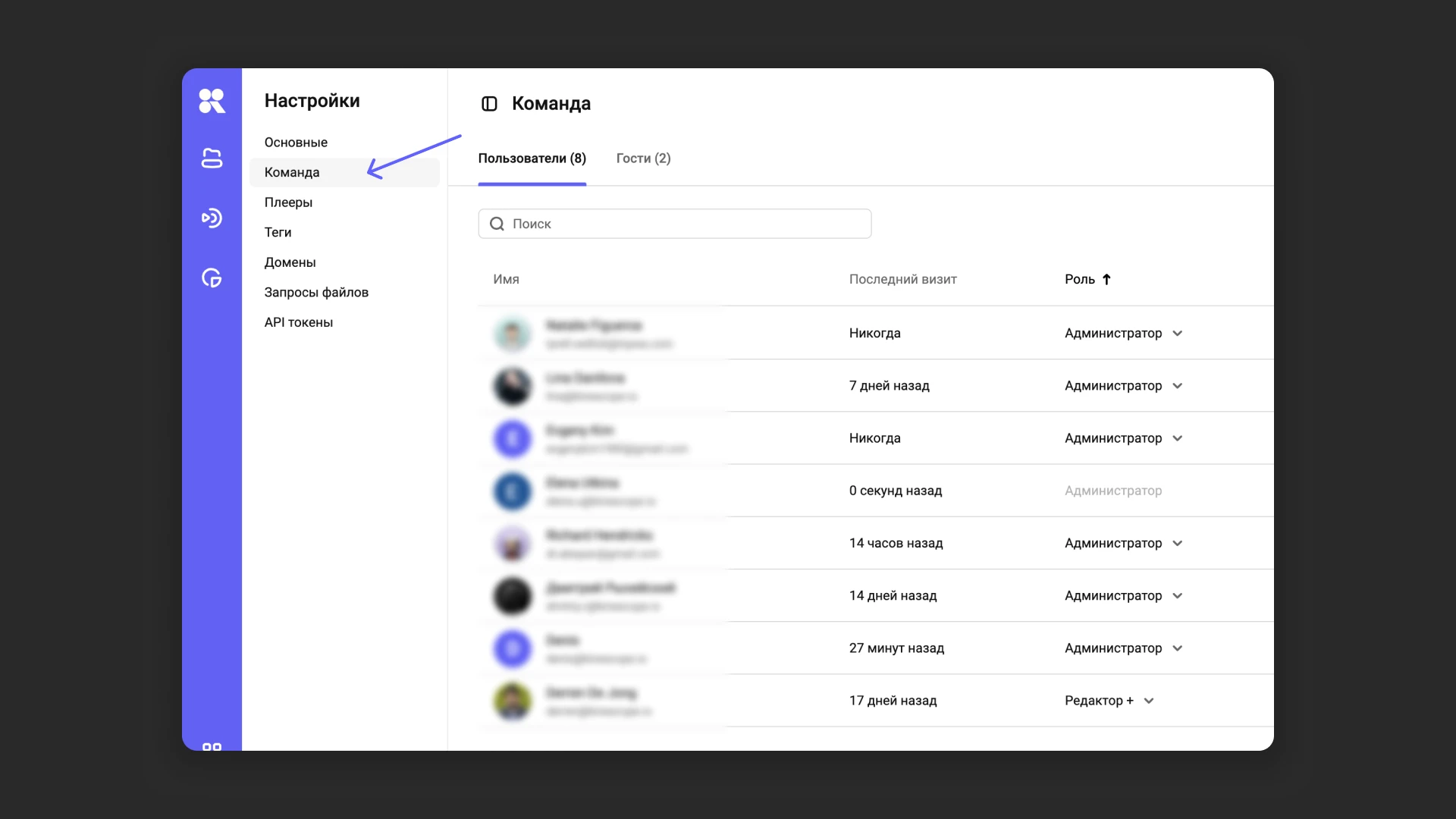
Task: Sort the table by Имя column
Action: click(506, 279)
